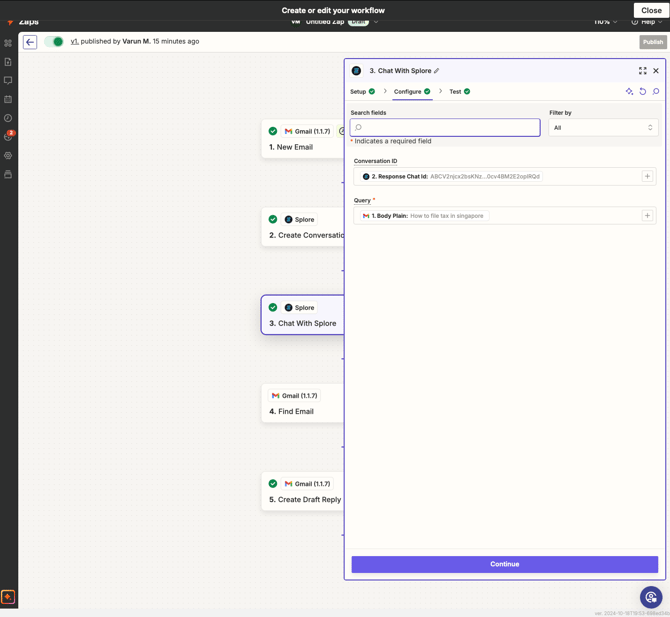670x617 pixels.
Task: Open the Zap details file icon in the sidebar
Action: pyautogui.click(x=8, y=62)
